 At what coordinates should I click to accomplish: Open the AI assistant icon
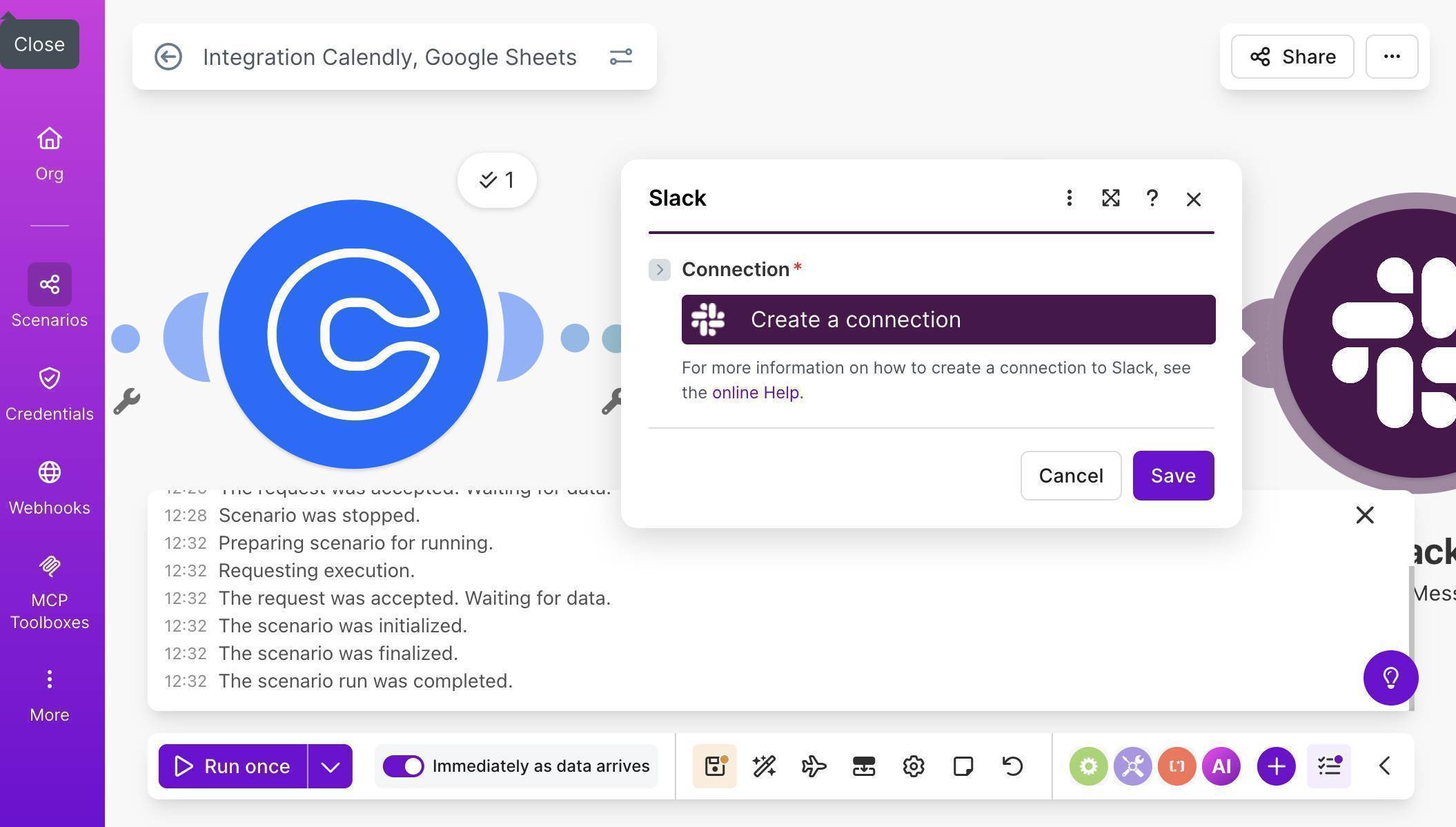tap(1221, 766)
